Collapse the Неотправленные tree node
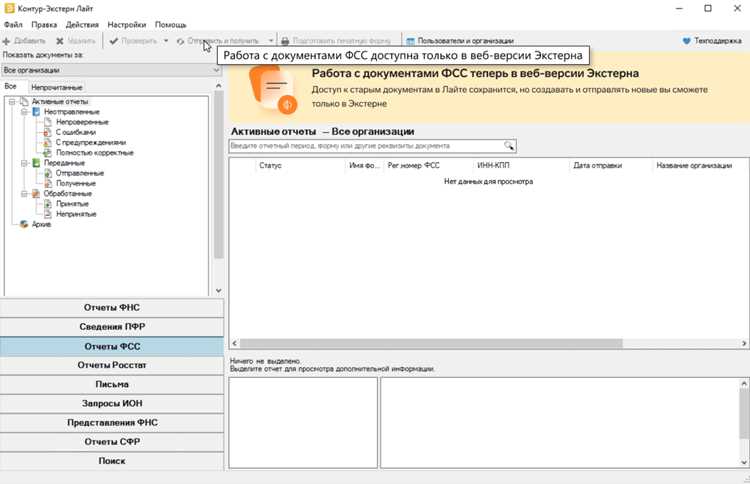Viewport: 750px width, 484px height. click(24, 111)
